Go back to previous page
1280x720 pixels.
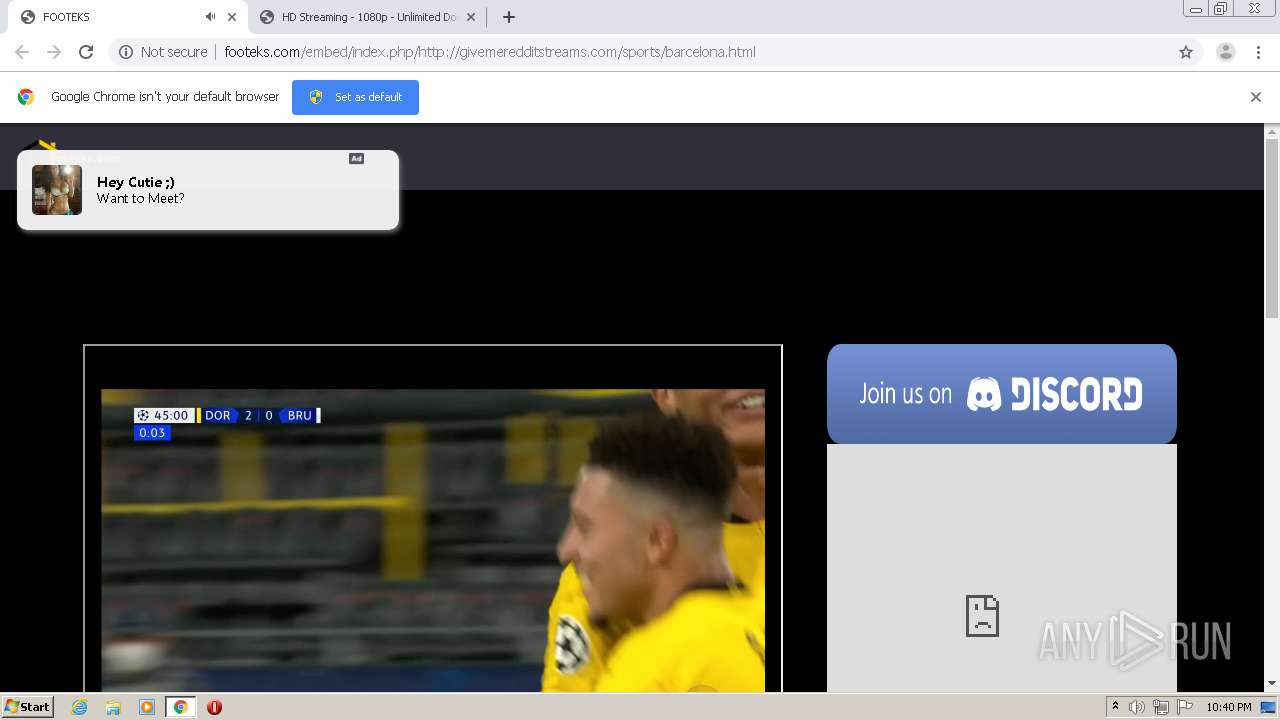22,52
